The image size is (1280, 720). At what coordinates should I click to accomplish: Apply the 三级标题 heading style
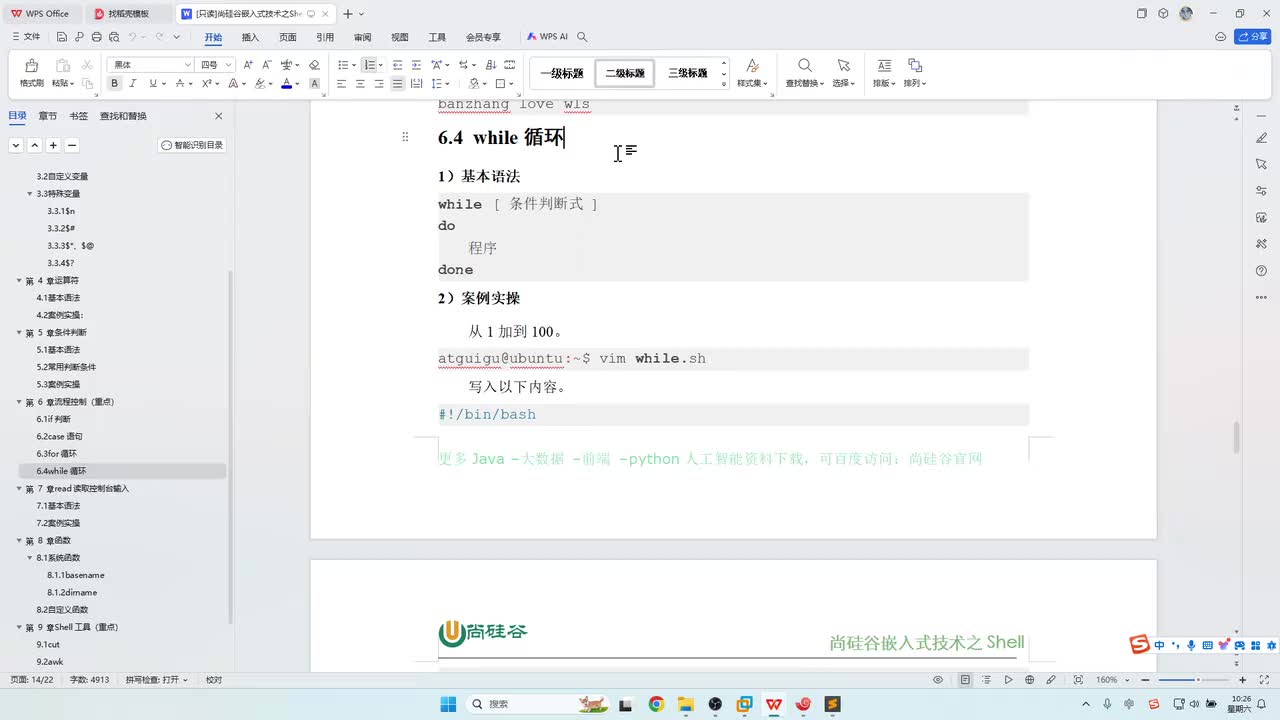tap(688, 73)
